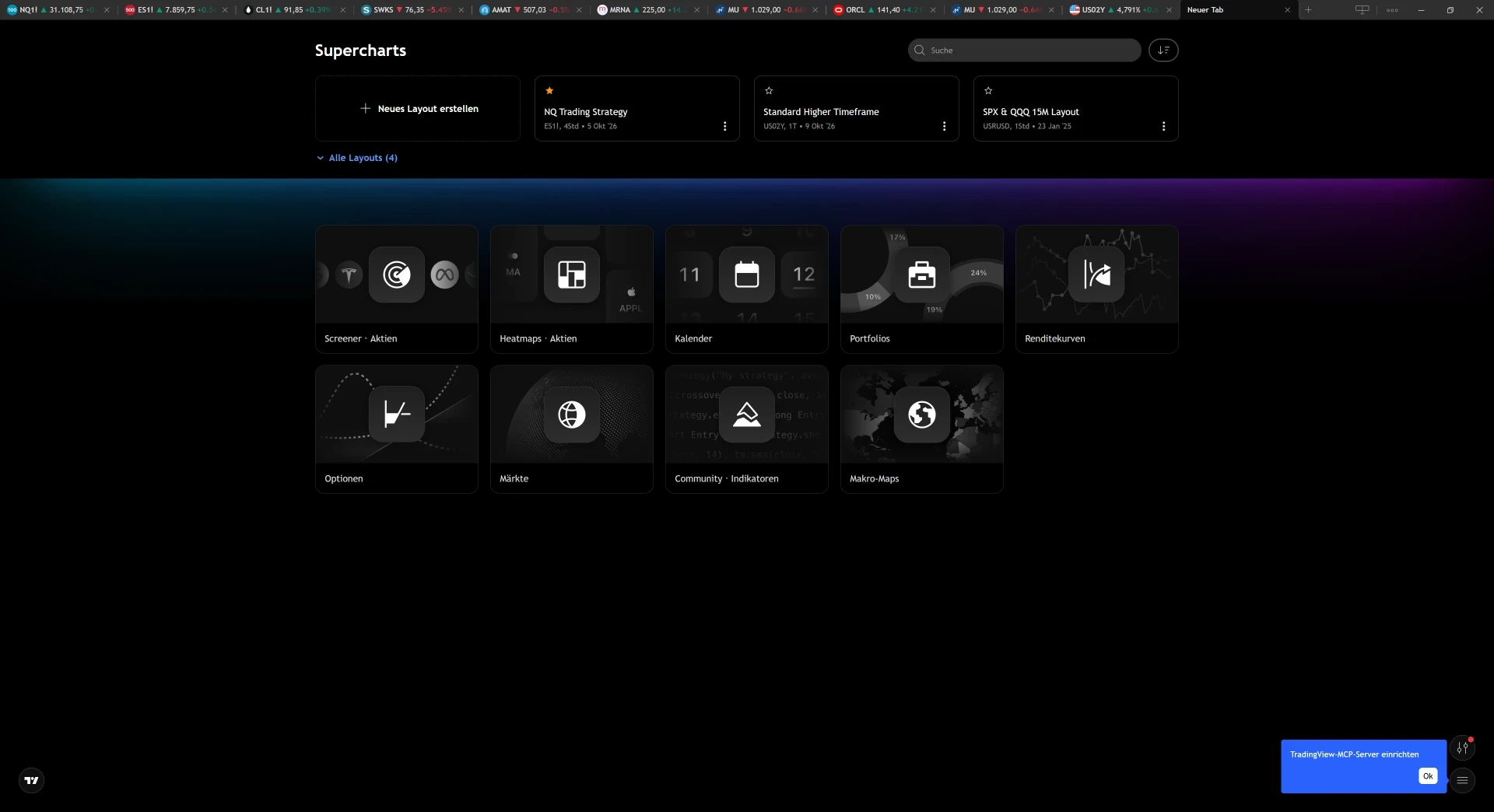Click the TradingView-MCP-Server einrichten notification text
1494x812 pixels.
(1354, 754)
